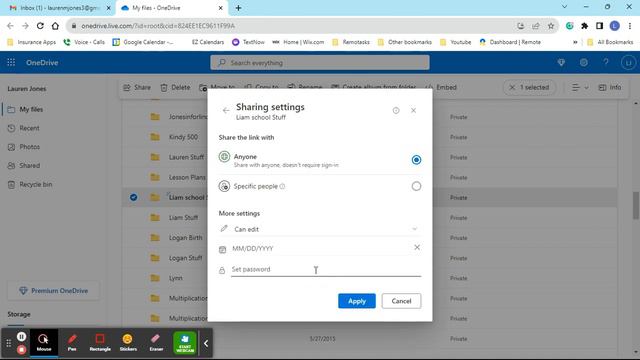Open the browser extensions puzzle icon

(584, 26)
